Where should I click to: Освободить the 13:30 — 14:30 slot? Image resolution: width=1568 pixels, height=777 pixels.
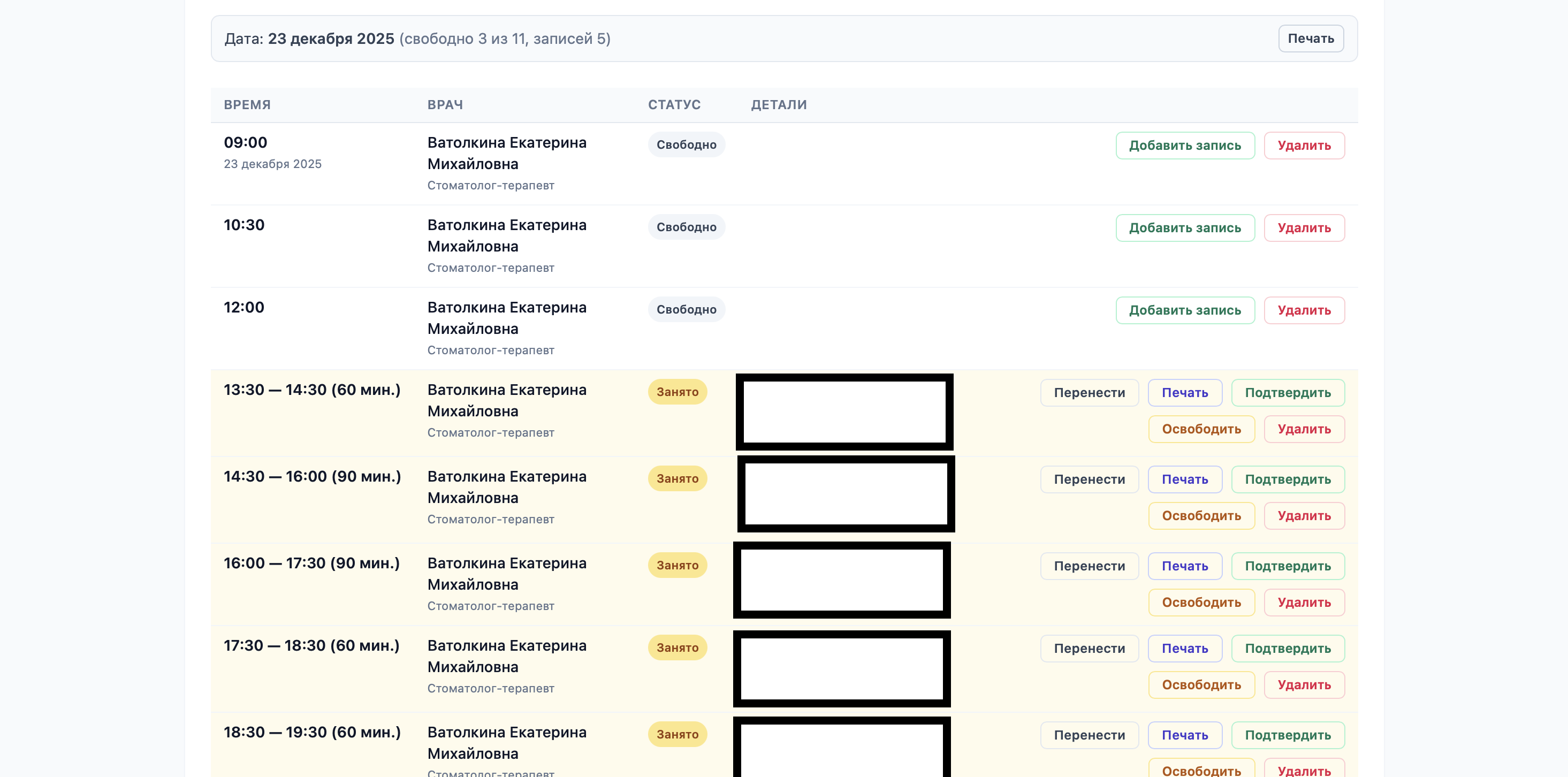tap(1201, 429)
